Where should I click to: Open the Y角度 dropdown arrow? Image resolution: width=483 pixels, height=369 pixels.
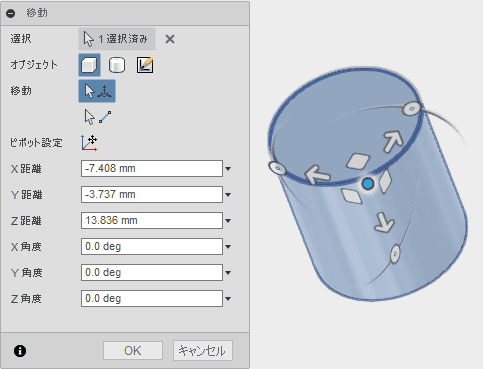point(228,273)
